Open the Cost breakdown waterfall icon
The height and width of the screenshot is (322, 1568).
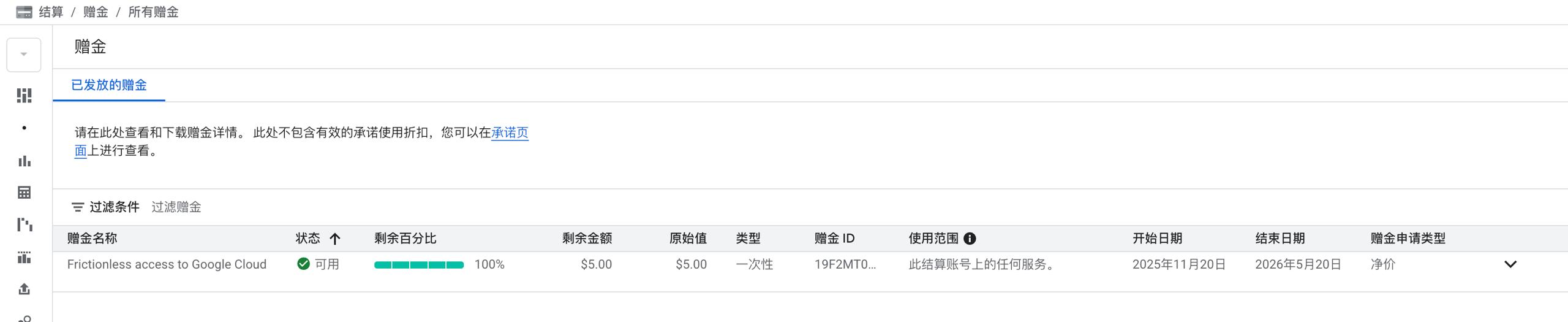pos(24,224)
